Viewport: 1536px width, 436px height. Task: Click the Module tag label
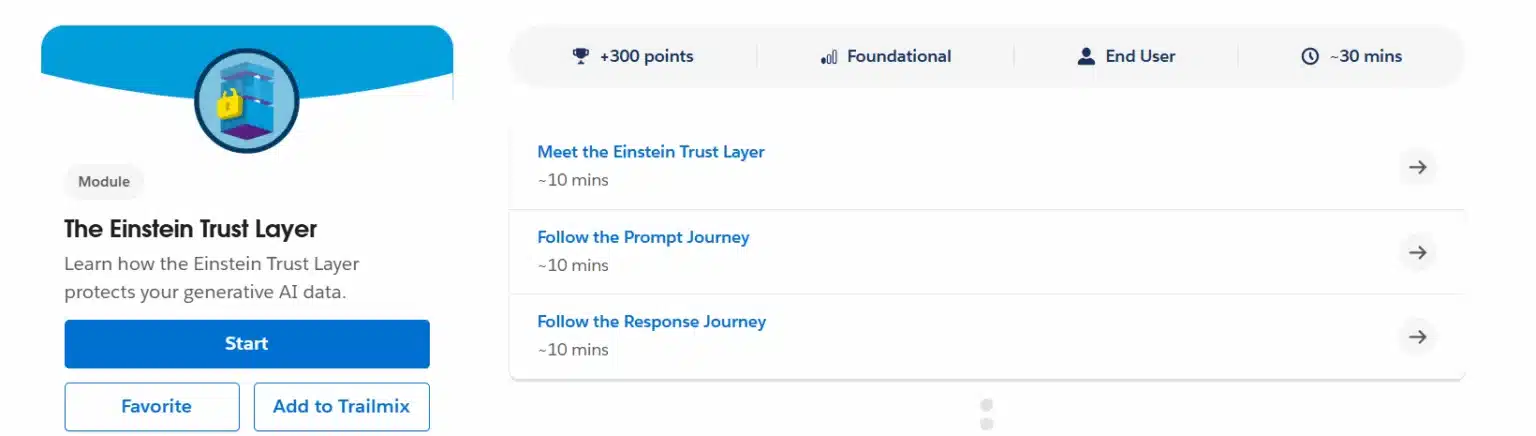point(104,182)
